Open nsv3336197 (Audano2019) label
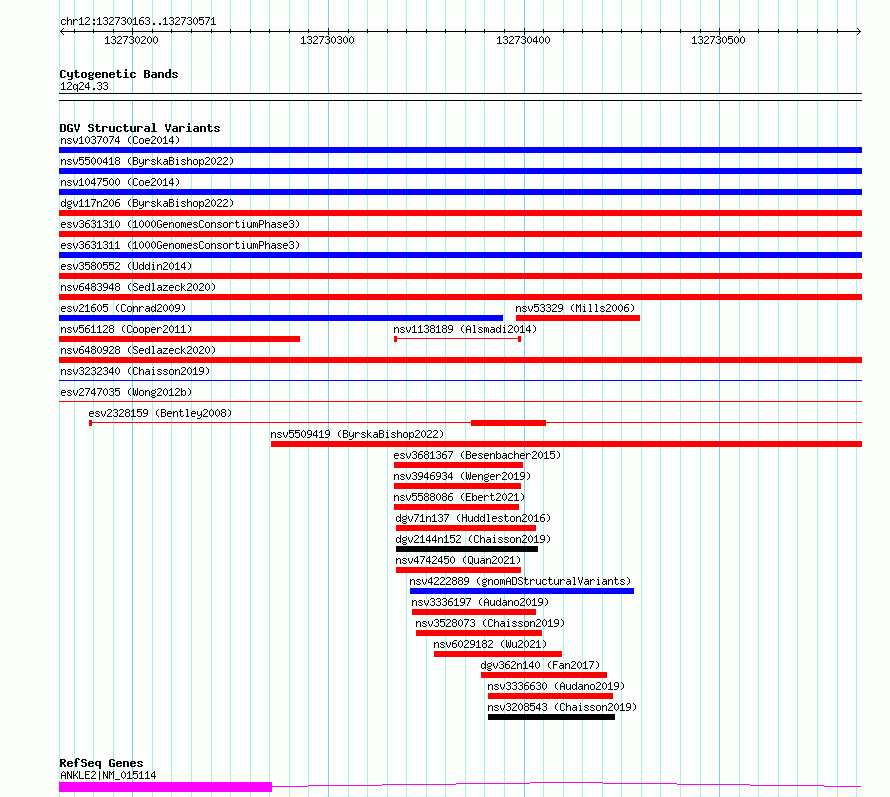 480,602
